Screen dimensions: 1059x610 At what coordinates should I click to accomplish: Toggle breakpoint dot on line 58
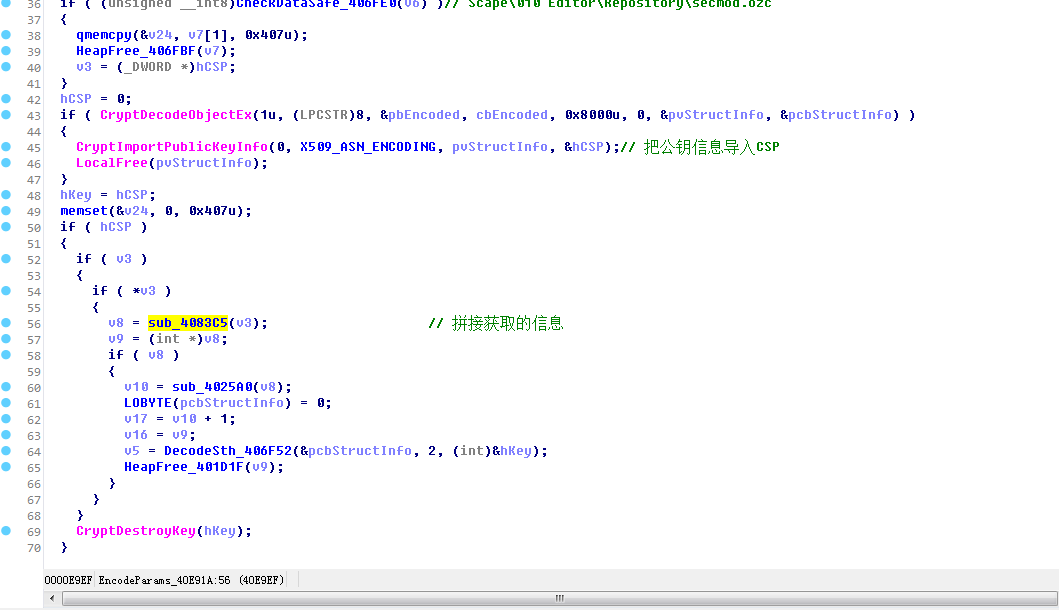pyautogui.click(x=6, y=355)
